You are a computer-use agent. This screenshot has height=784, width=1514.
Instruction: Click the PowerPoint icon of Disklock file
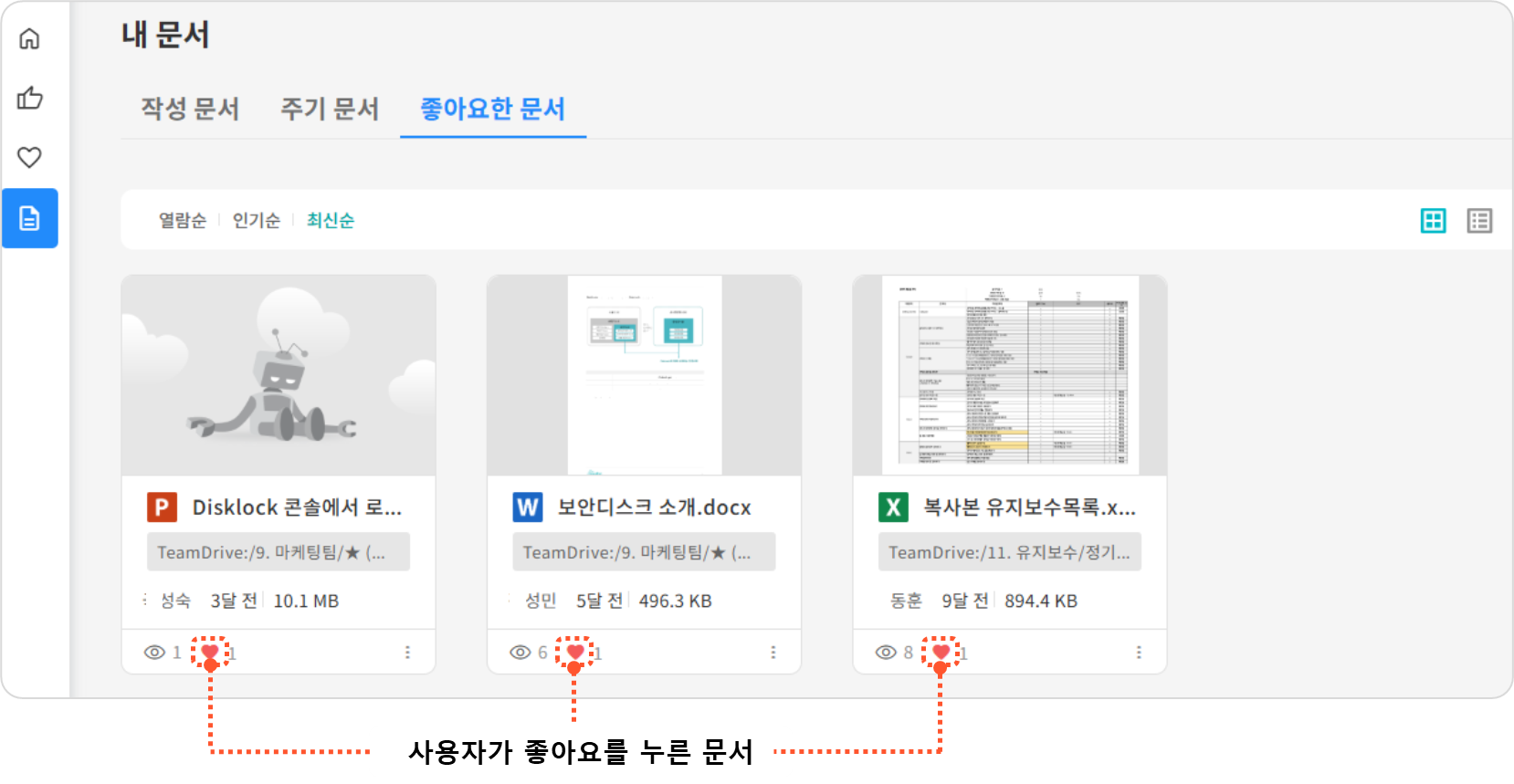point(162,507)
